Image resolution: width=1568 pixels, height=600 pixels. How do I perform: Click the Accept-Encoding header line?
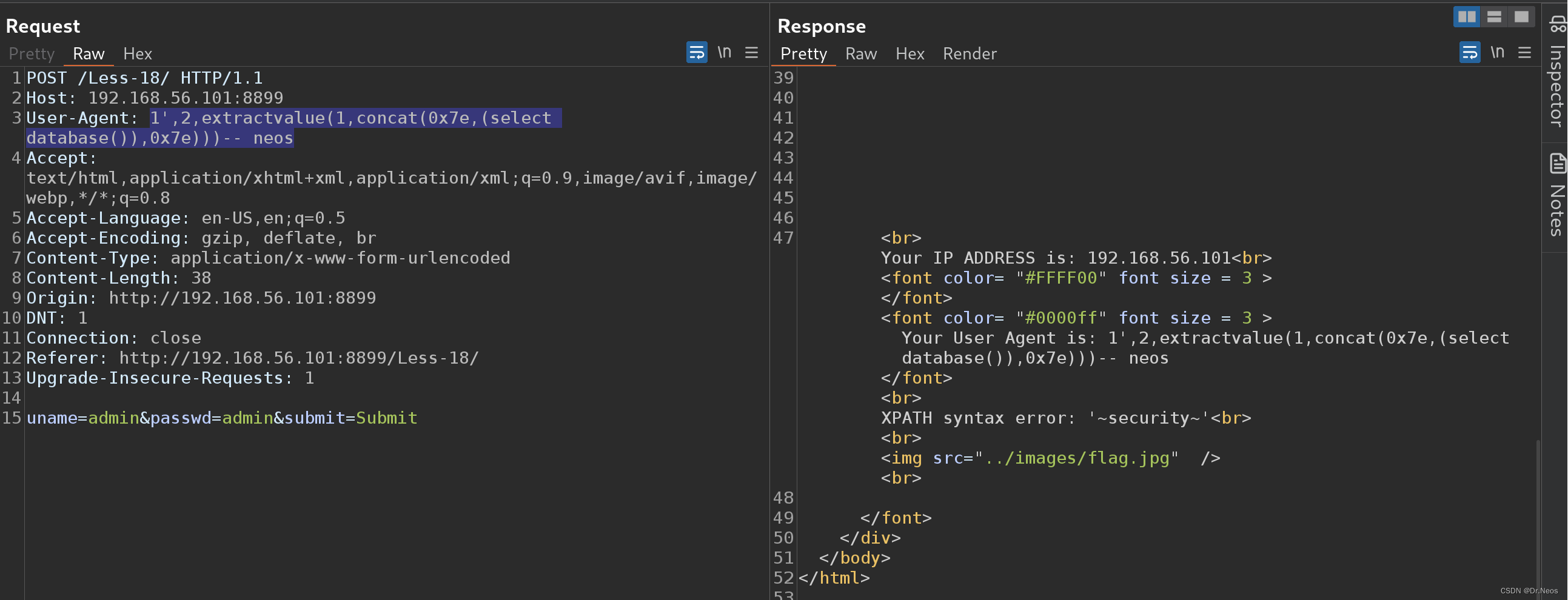(x=201, y=238)
